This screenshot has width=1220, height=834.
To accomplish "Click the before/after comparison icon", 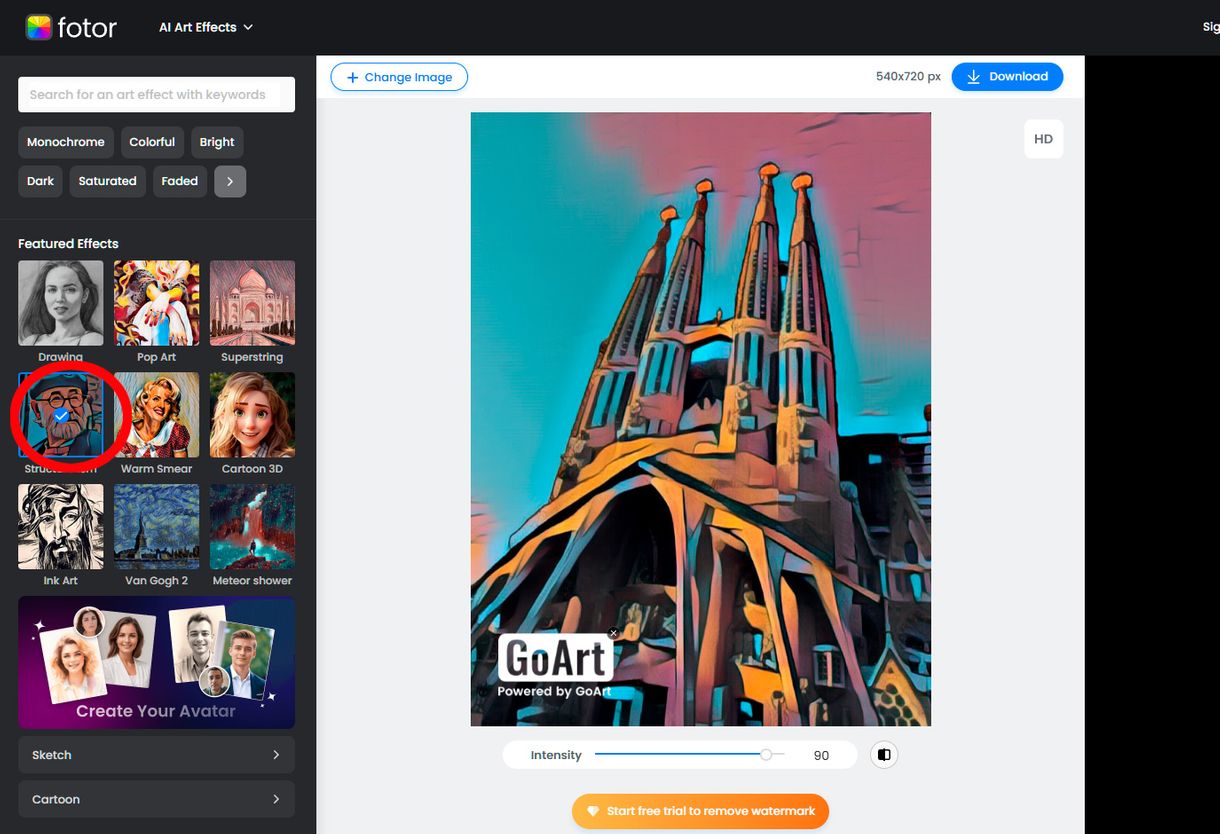I will click(884, 755).
